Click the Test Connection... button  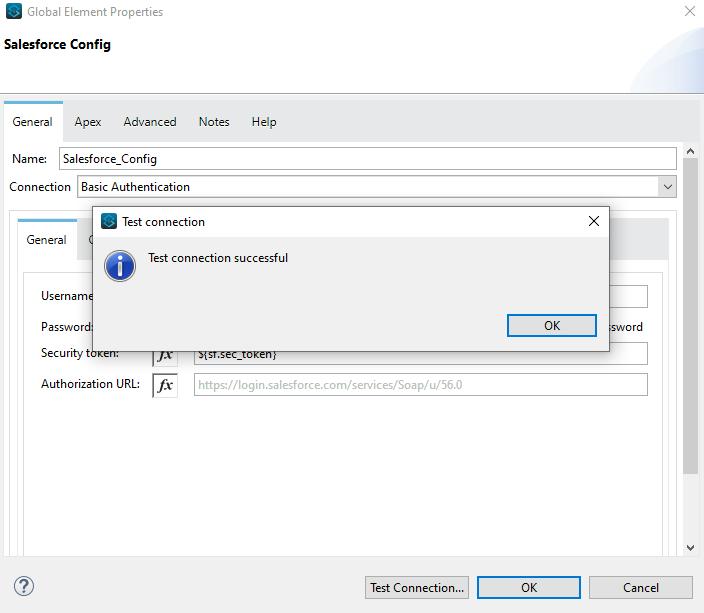tap(417, 587)
